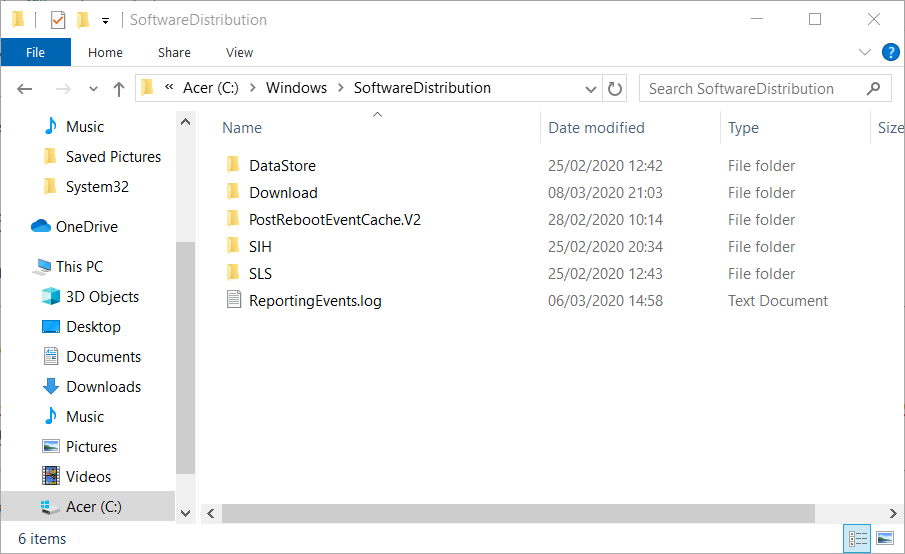The height and width of the screenshot is (554, 905).
Task: Click the Back navigation arrow
Action: click(26, 89)
